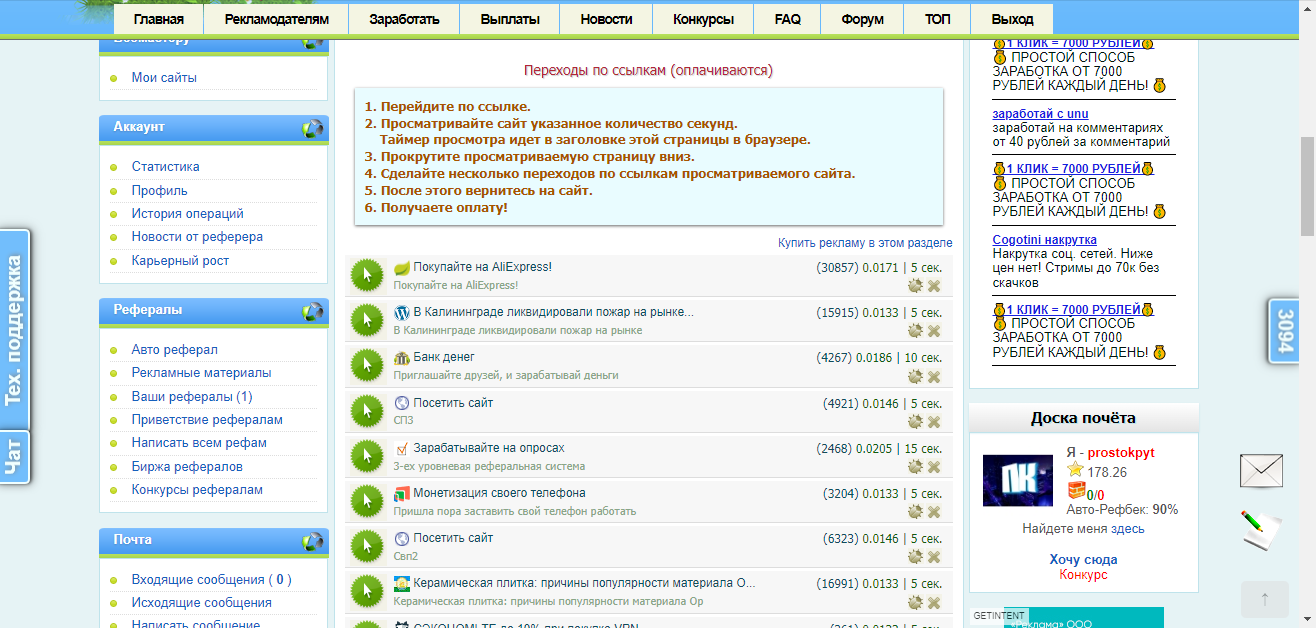This screenshot has width=1316, height=628.
Task: Click the gear icon on the Банк денег row
Action: [x=914, y=376]
